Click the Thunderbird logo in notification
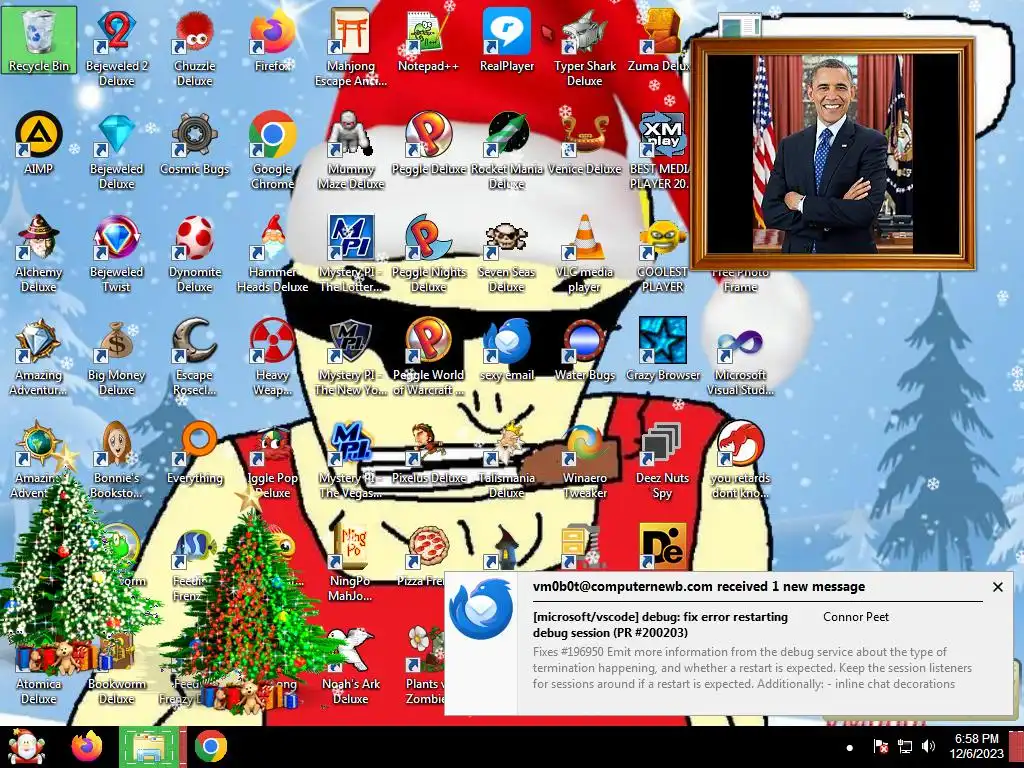 (x=481, y=609)
